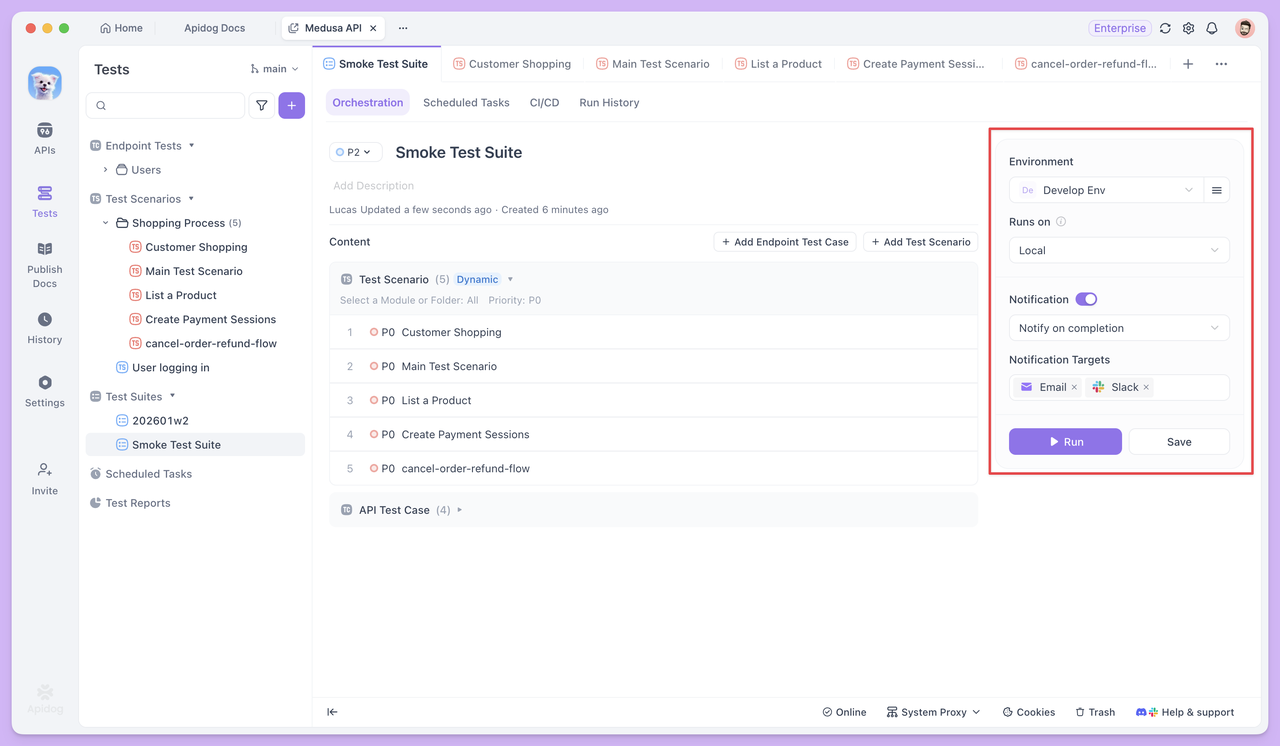Run the Smoke Test Suite

tap(1065, 440)
